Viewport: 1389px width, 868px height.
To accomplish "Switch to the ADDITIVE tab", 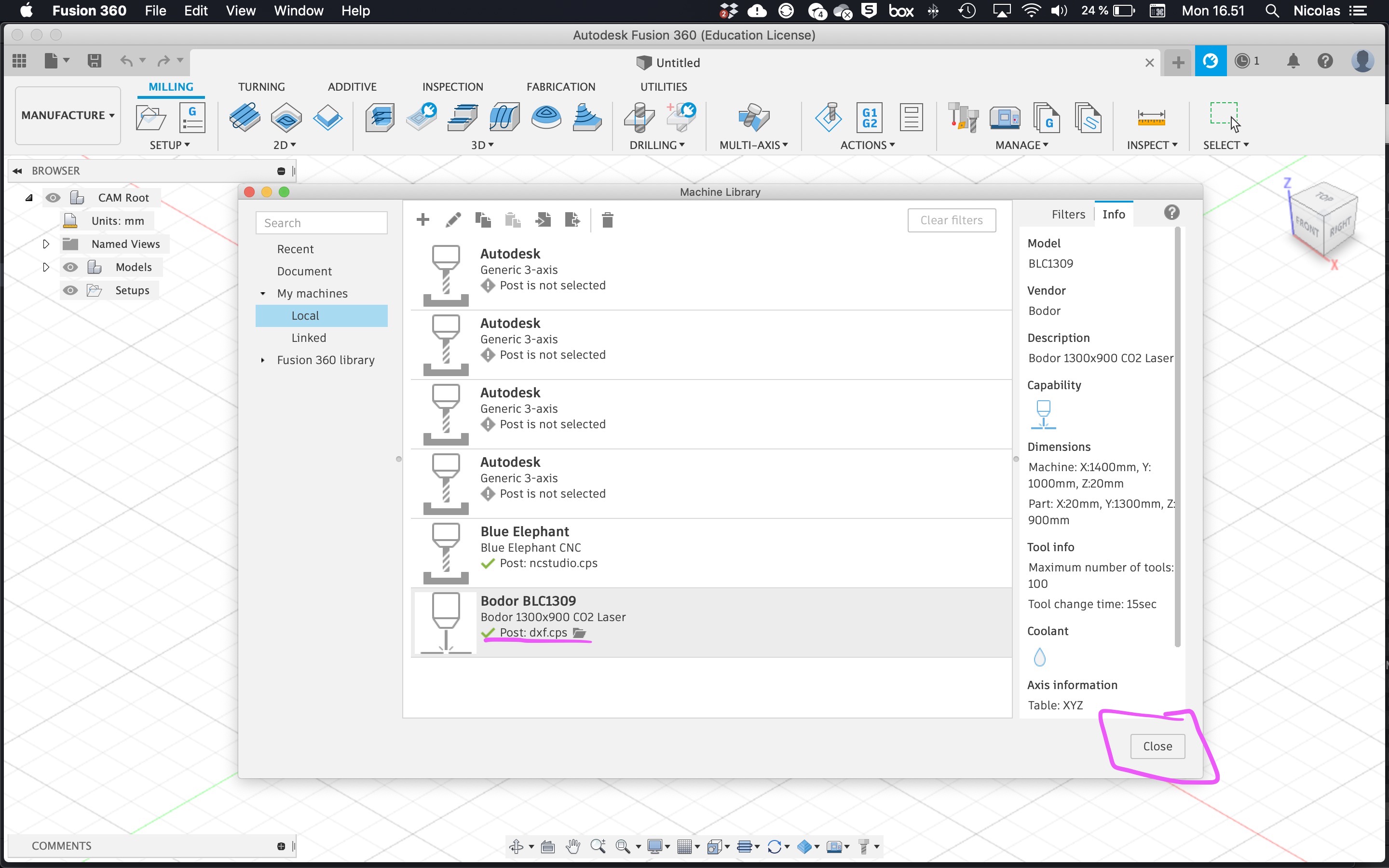I will [x=352, y=87].
